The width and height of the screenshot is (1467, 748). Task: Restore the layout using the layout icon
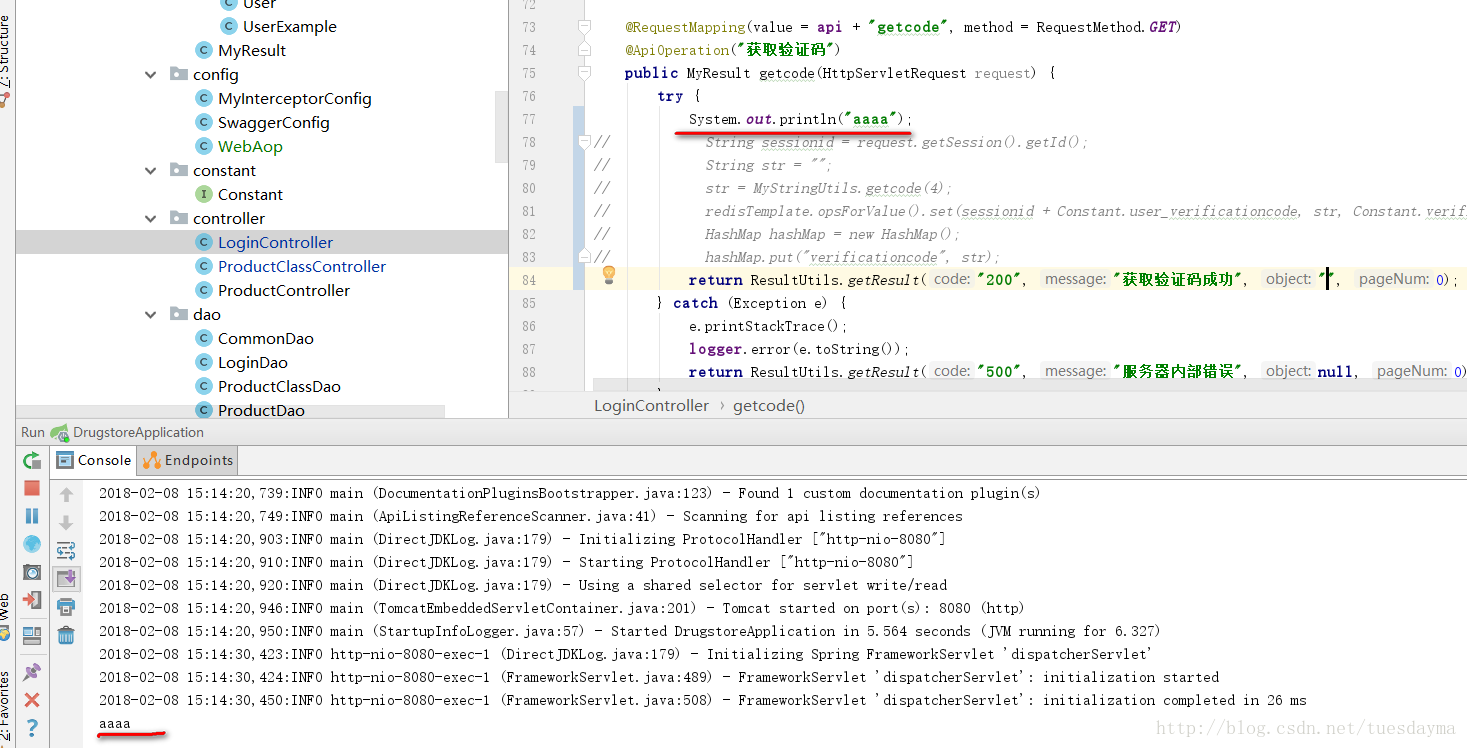click(x=32, y=635)
